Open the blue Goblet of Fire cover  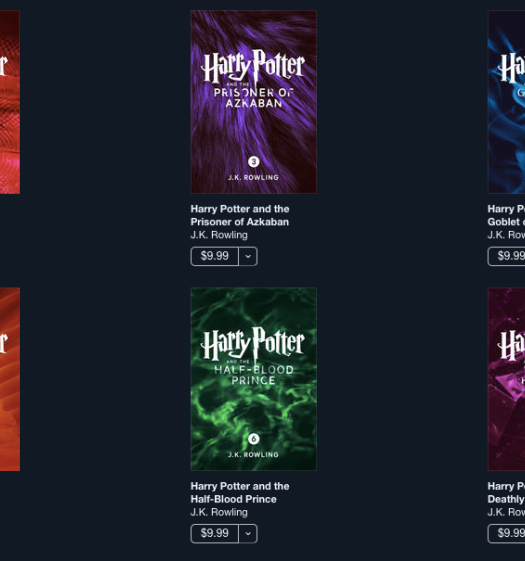pyautogui.click(x=506, y=102)
